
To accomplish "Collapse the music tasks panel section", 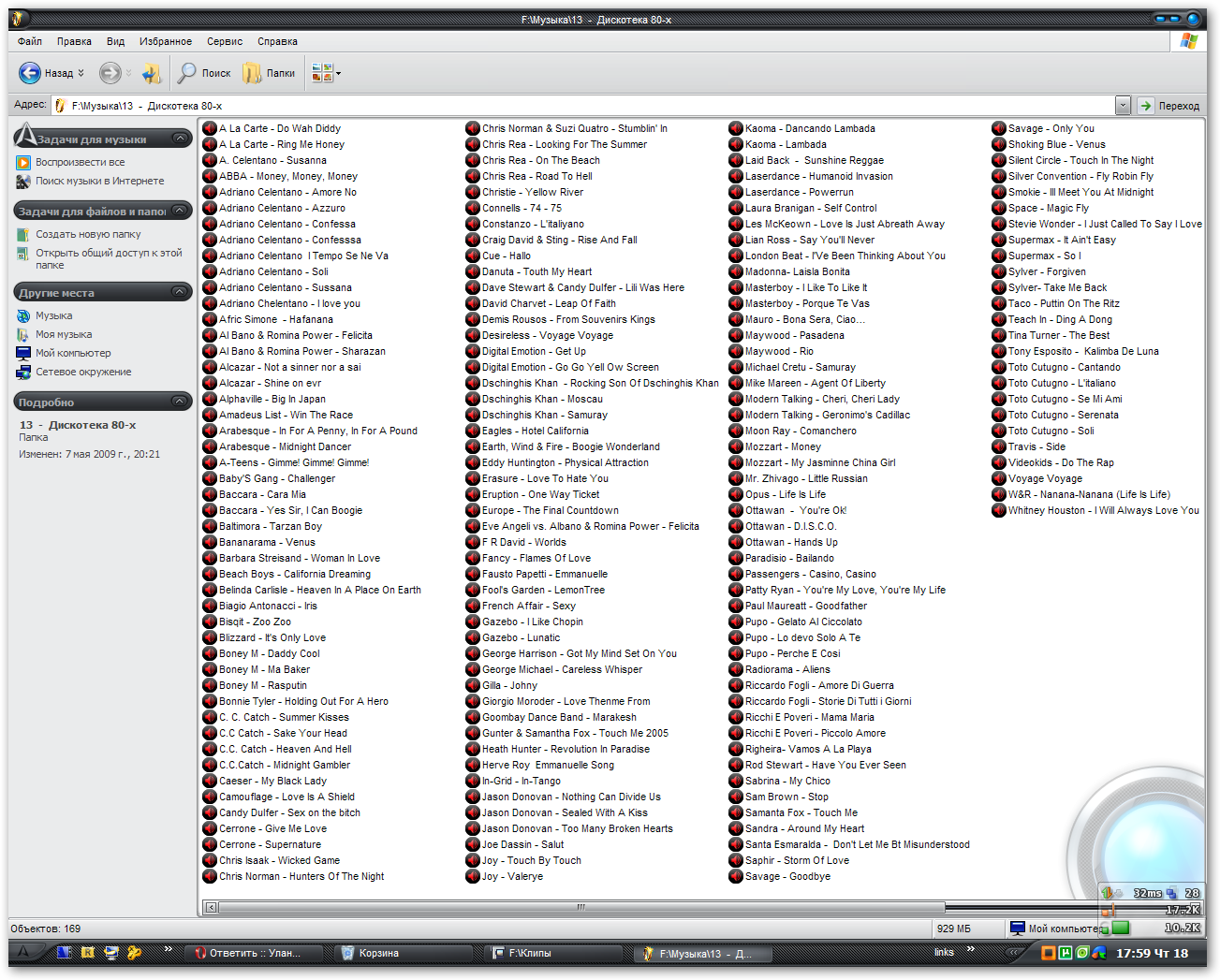I will coord(181,139).
